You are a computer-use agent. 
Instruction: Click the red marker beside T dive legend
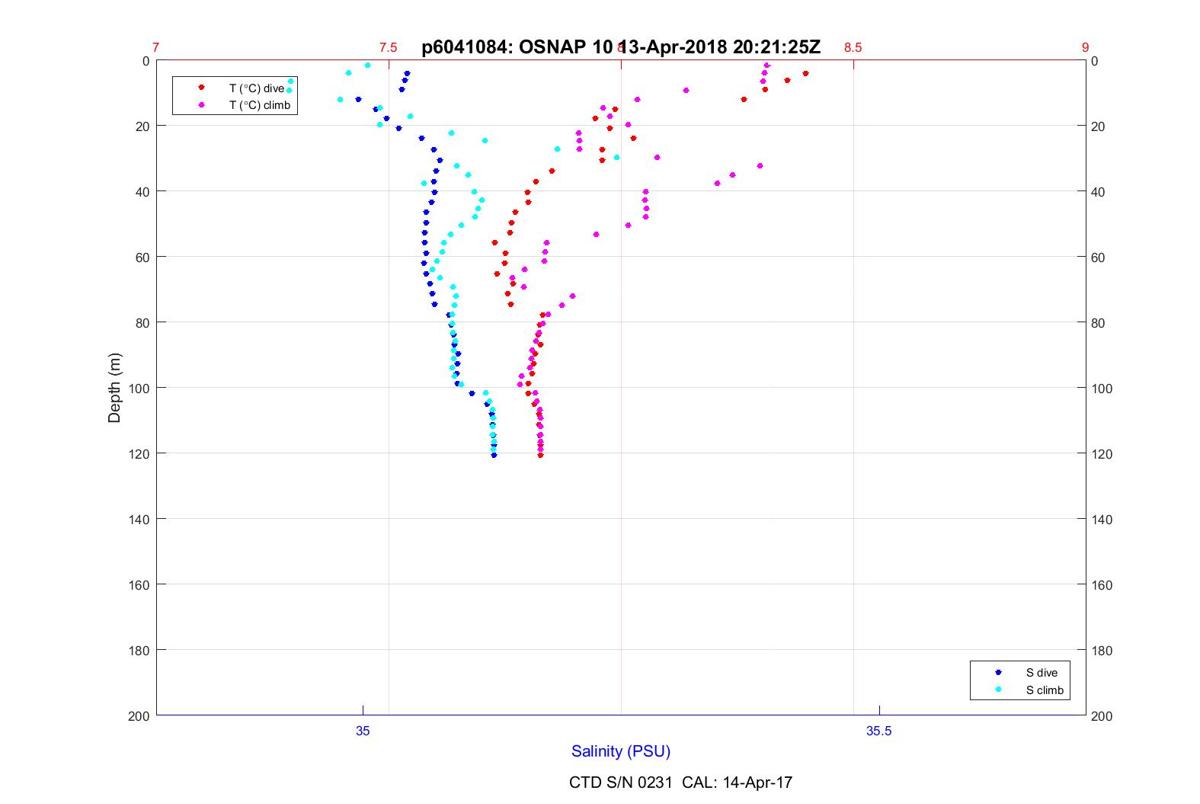[202, 88]
